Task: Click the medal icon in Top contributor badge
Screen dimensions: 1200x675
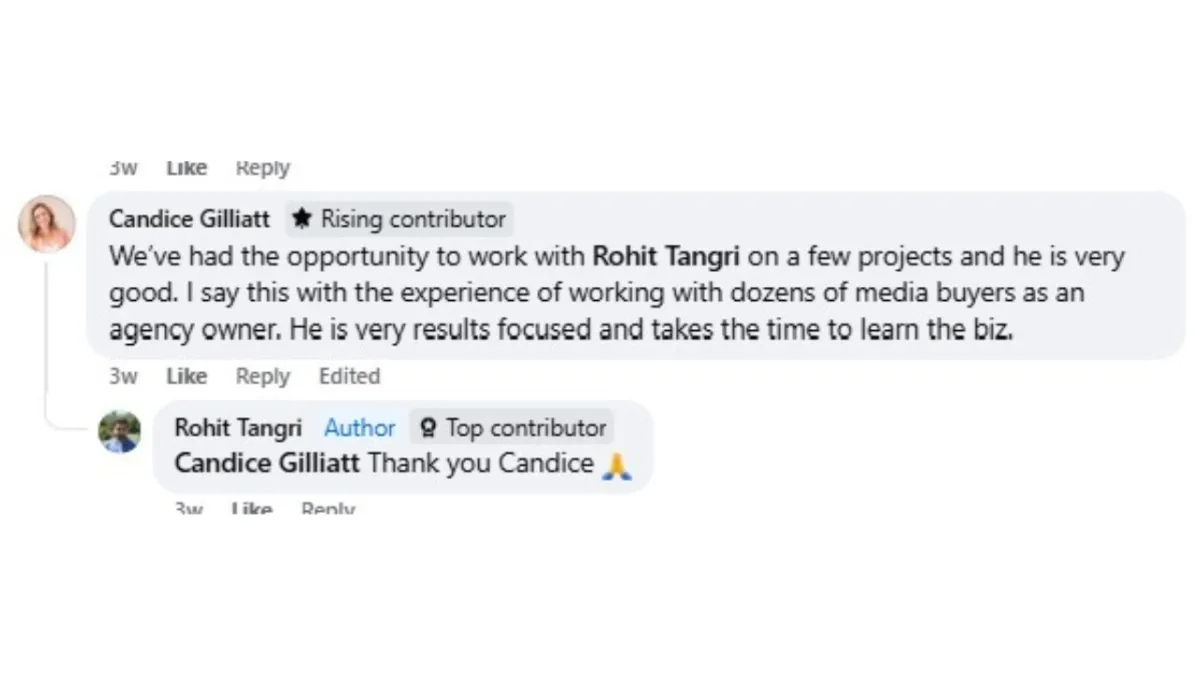Action: click(x=428, y=428)
